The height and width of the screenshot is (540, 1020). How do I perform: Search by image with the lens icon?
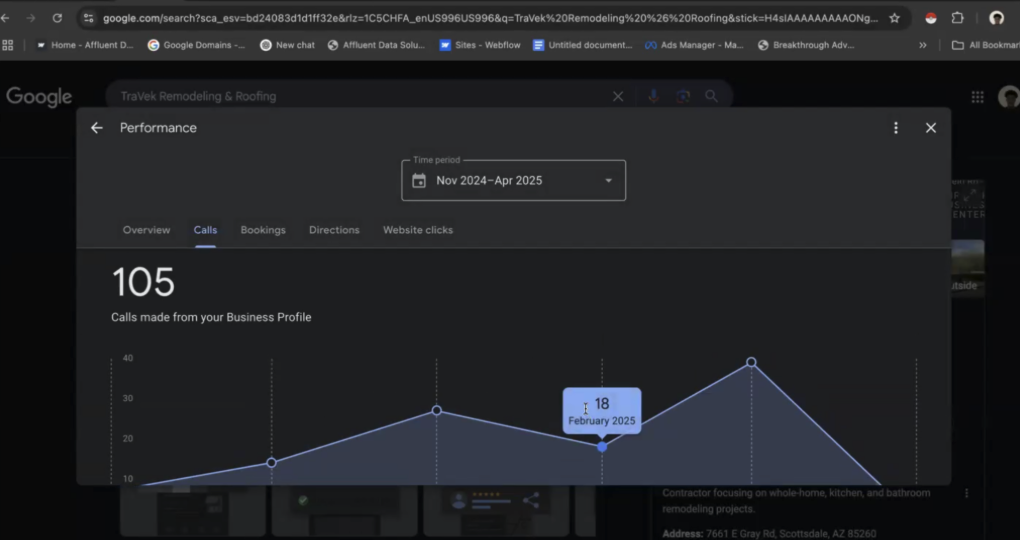point(682,96)
